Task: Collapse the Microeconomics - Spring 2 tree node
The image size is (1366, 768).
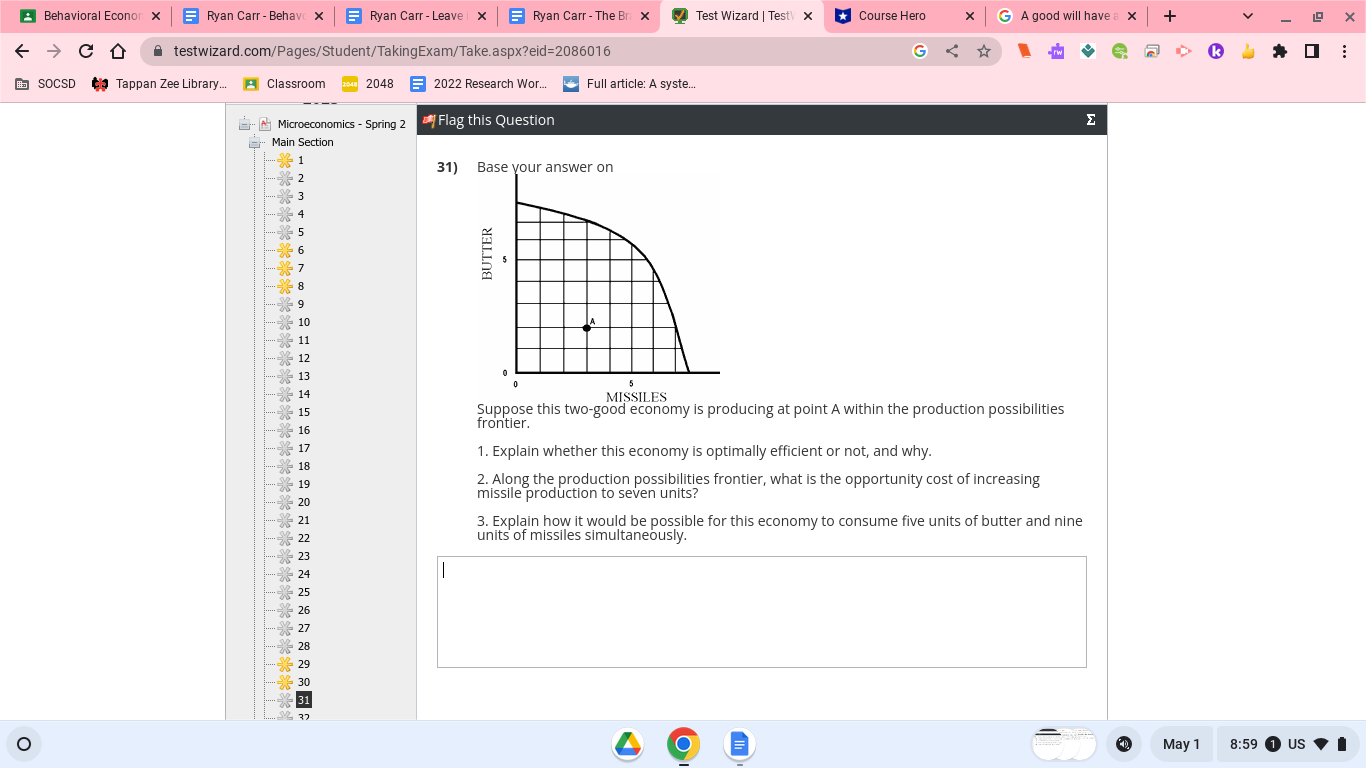Action: (244, 124)
